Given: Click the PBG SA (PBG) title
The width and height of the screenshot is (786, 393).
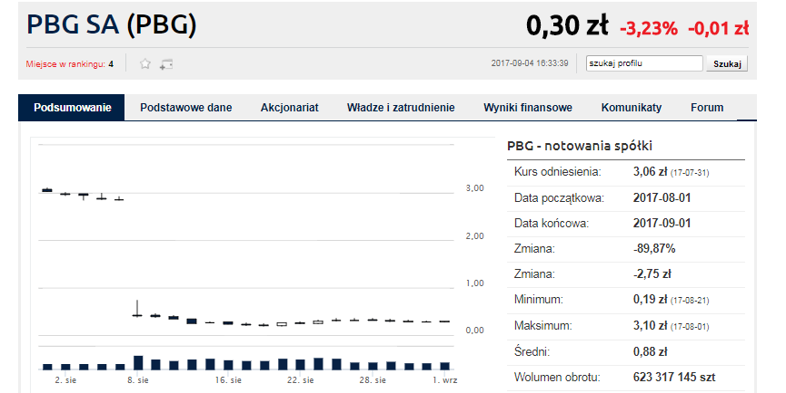Looking at the screenshot, I should pyautogui.click(x=111, y=25).
